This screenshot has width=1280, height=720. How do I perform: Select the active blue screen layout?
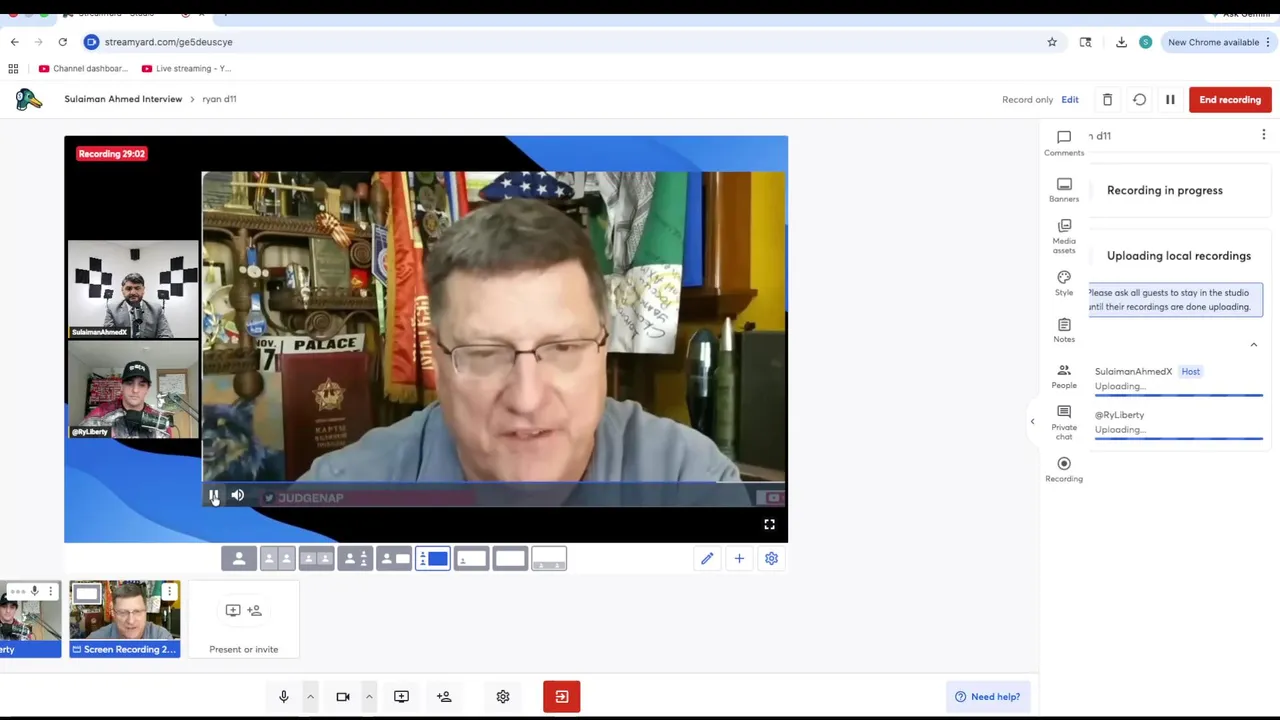(433, 559)
